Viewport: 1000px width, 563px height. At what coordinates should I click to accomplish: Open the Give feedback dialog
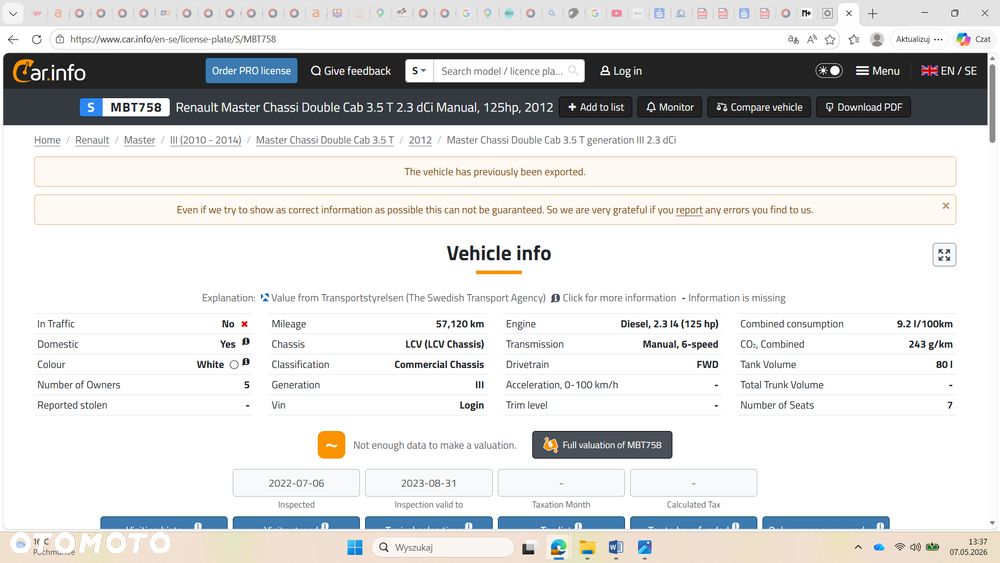tap(351, 71)
